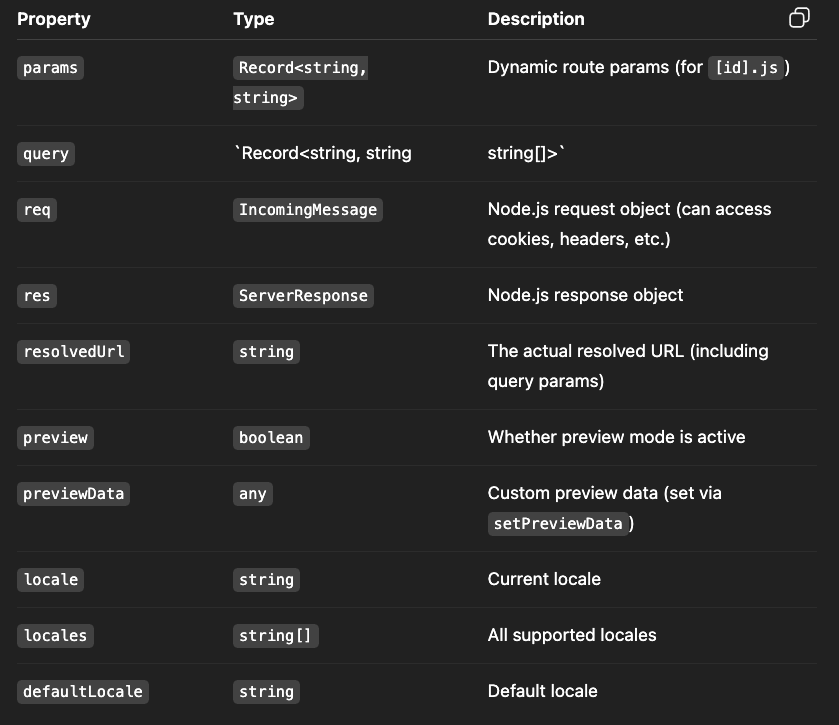The width and height of the screenshot is (839, 725).
Task: Click the query property badge
Action: (45, 153)
